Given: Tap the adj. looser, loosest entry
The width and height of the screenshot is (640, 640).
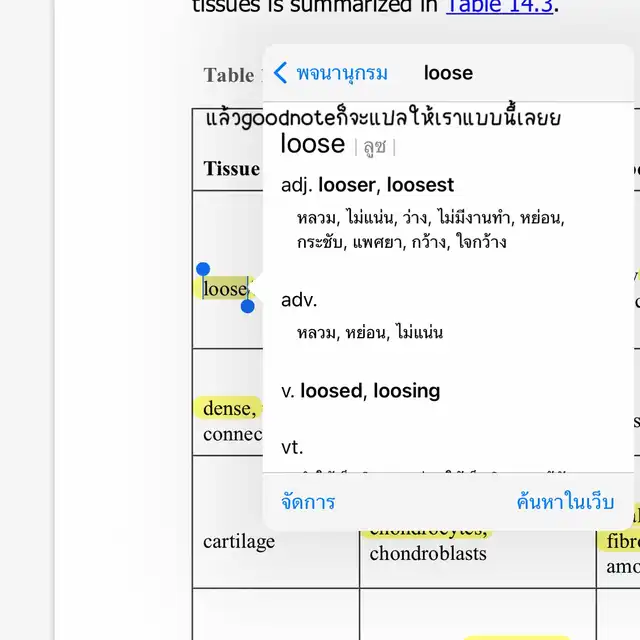Looking at the screenshot, I should (x=368, y=185).
